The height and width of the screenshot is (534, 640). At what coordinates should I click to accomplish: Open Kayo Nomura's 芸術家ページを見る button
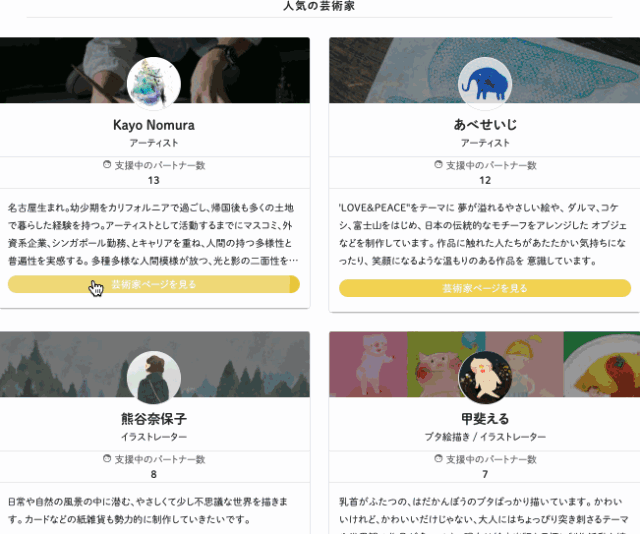154,284
